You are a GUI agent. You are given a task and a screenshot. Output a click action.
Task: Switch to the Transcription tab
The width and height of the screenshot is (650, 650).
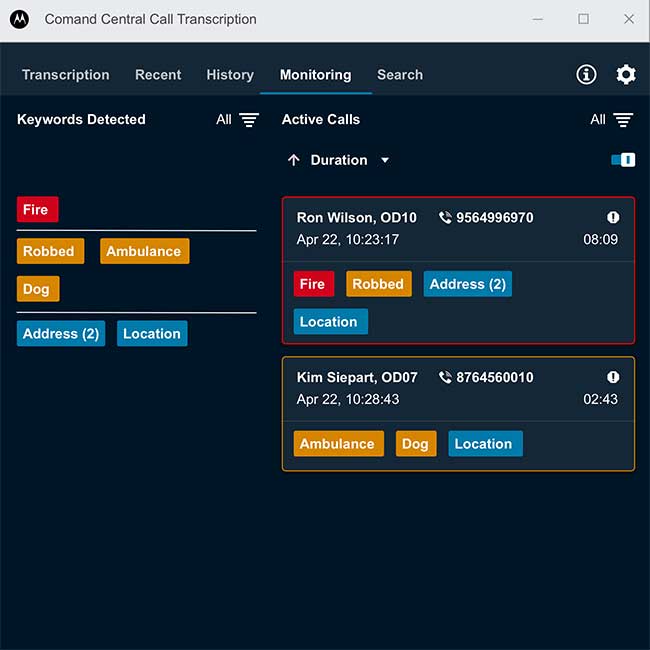coord(65,75)
